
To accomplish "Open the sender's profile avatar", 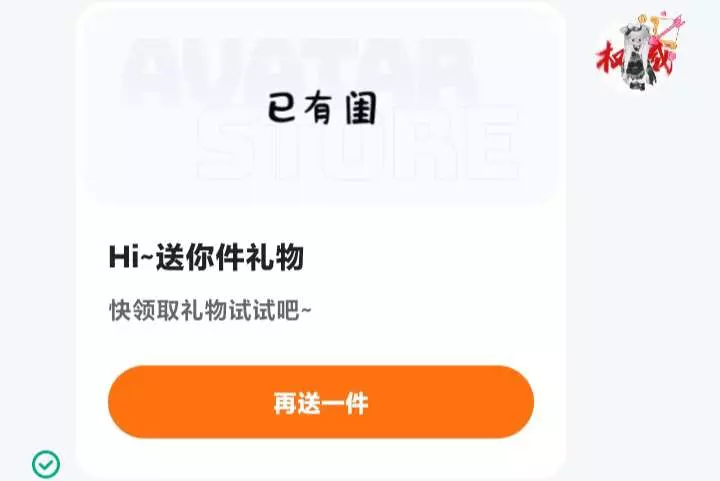I will [640, 51].
